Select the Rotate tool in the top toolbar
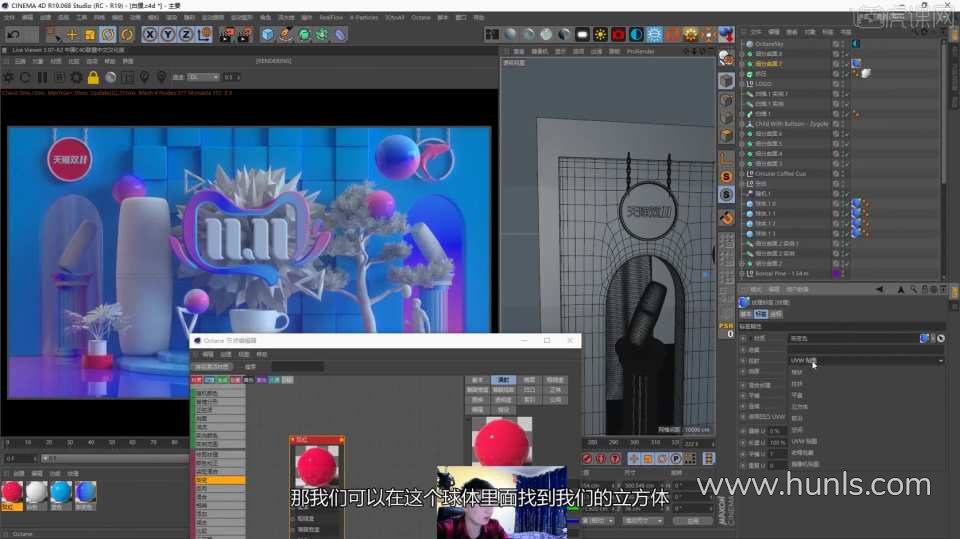This screenshot has width=960, height=539. coord(108,35)
